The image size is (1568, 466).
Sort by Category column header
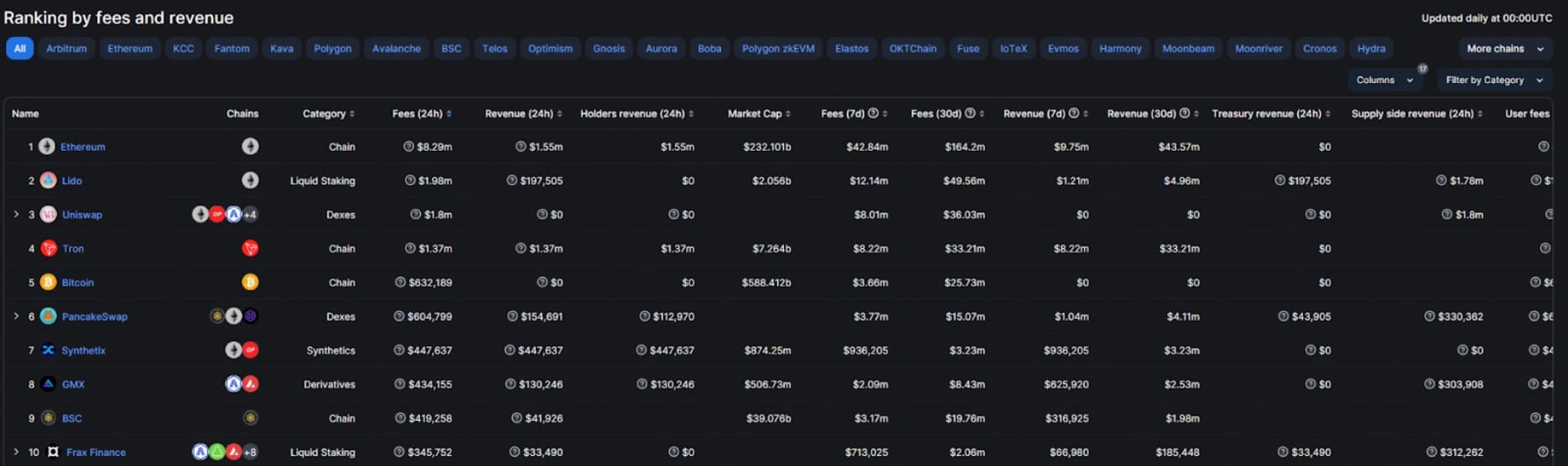coord(329,113)
